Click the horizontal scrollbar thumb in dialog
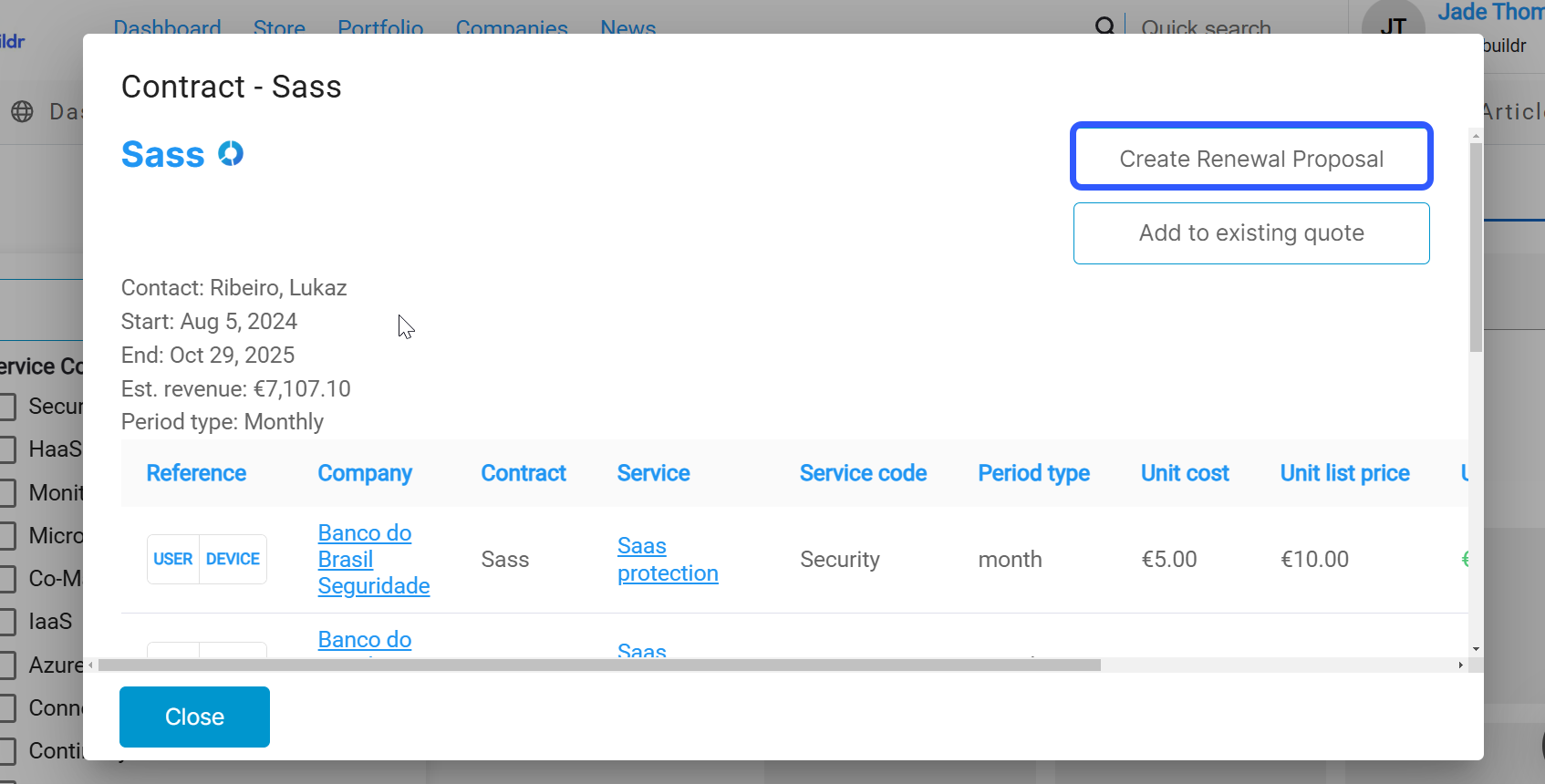Image resolution: width=1545 pixels, height=784 pixels. tap(599, 665)
